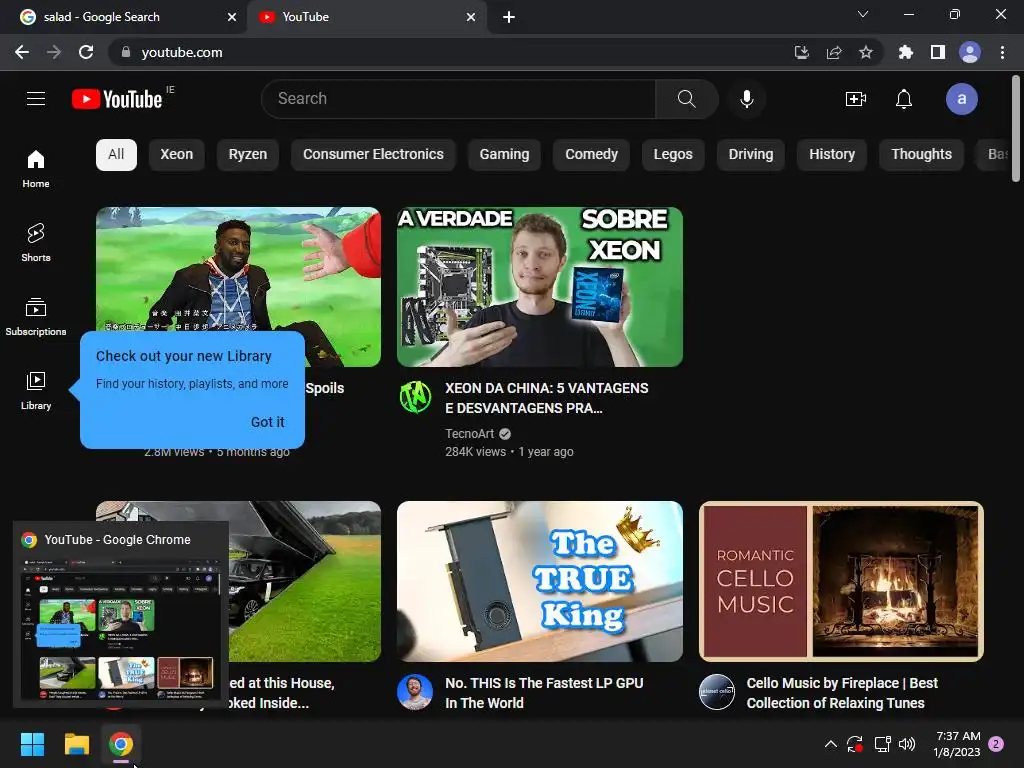Click the YouTube logo
This screenshot has width=1024, height=768.
pyautogui.click(x=118, y=99)
